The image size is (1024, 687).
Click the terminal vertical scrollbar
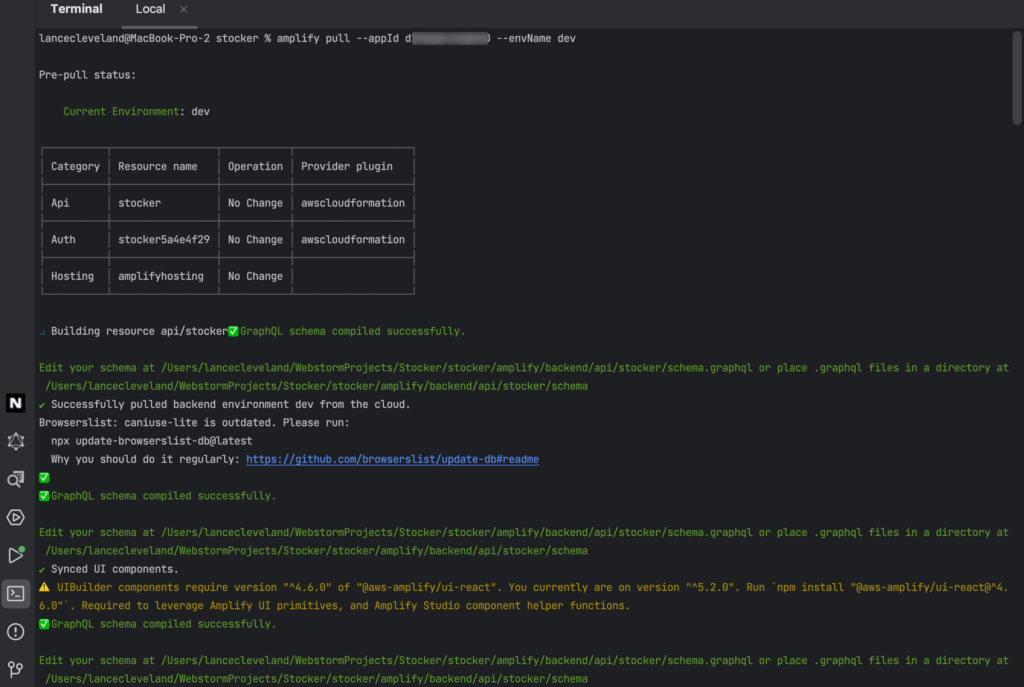click(1017, 80)
